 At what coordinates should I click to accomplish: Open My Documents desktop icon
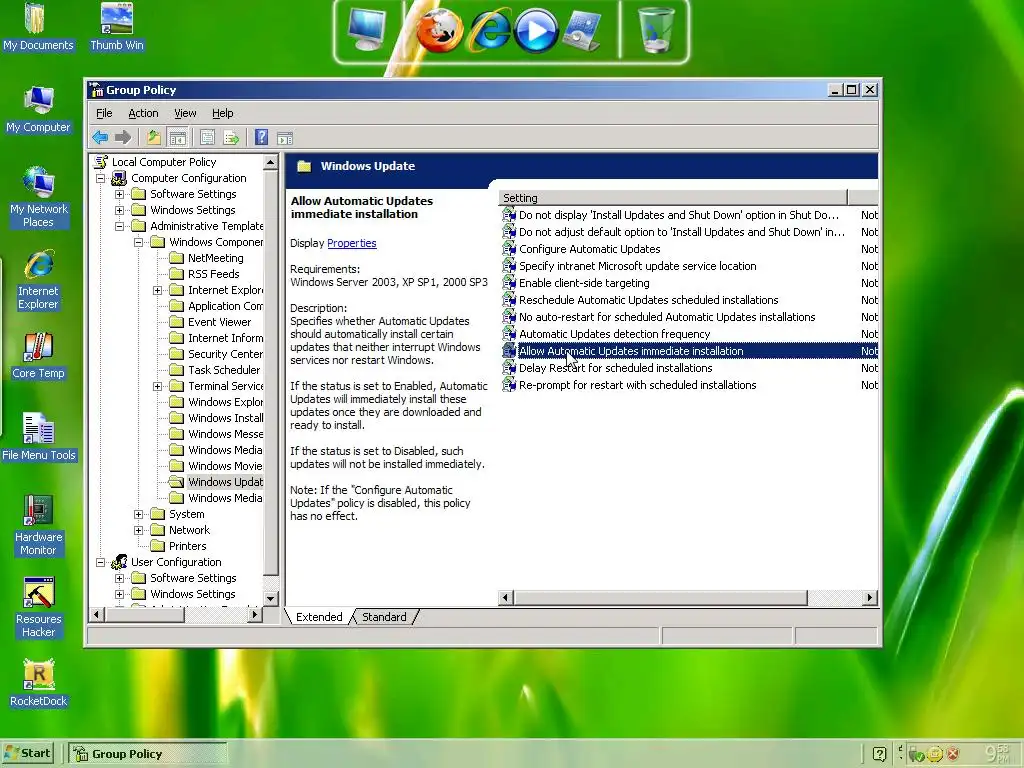tap(38, 27)
